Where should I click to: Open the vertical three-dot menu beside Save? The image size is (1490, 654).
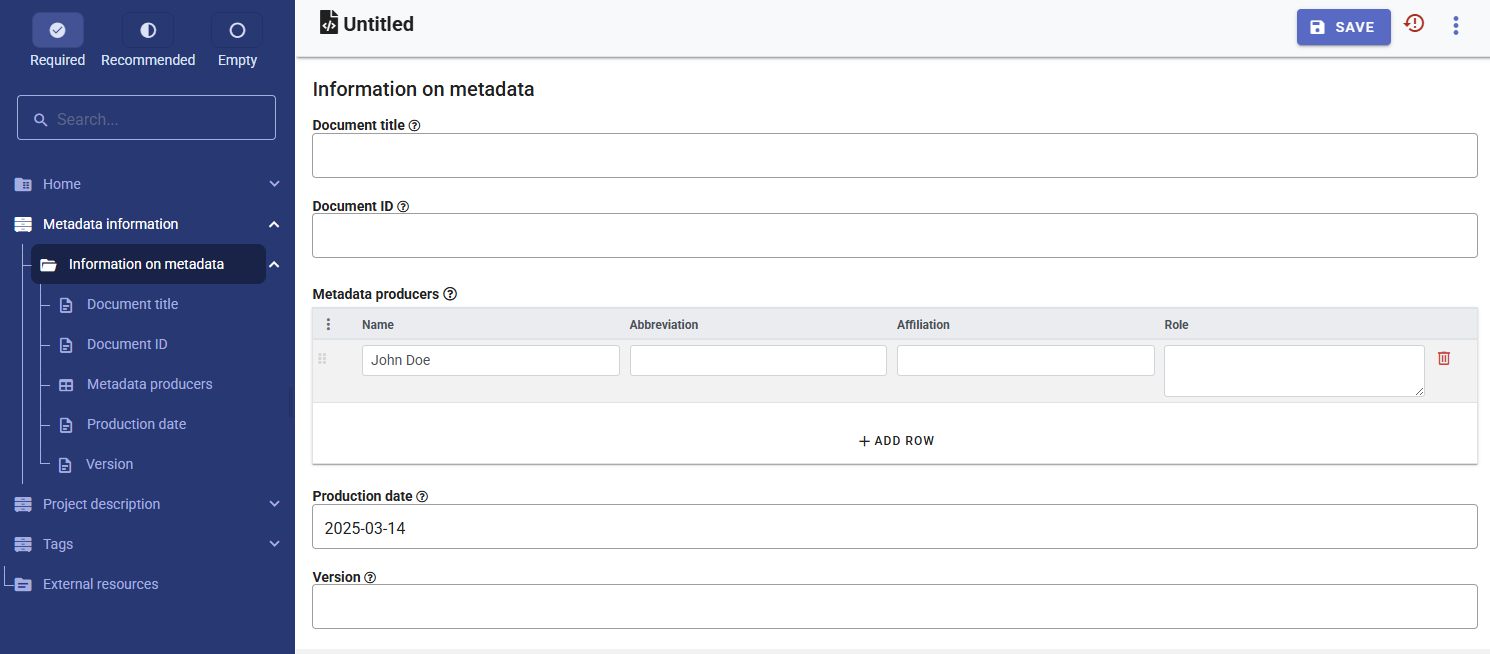(x=1455, y=26)
